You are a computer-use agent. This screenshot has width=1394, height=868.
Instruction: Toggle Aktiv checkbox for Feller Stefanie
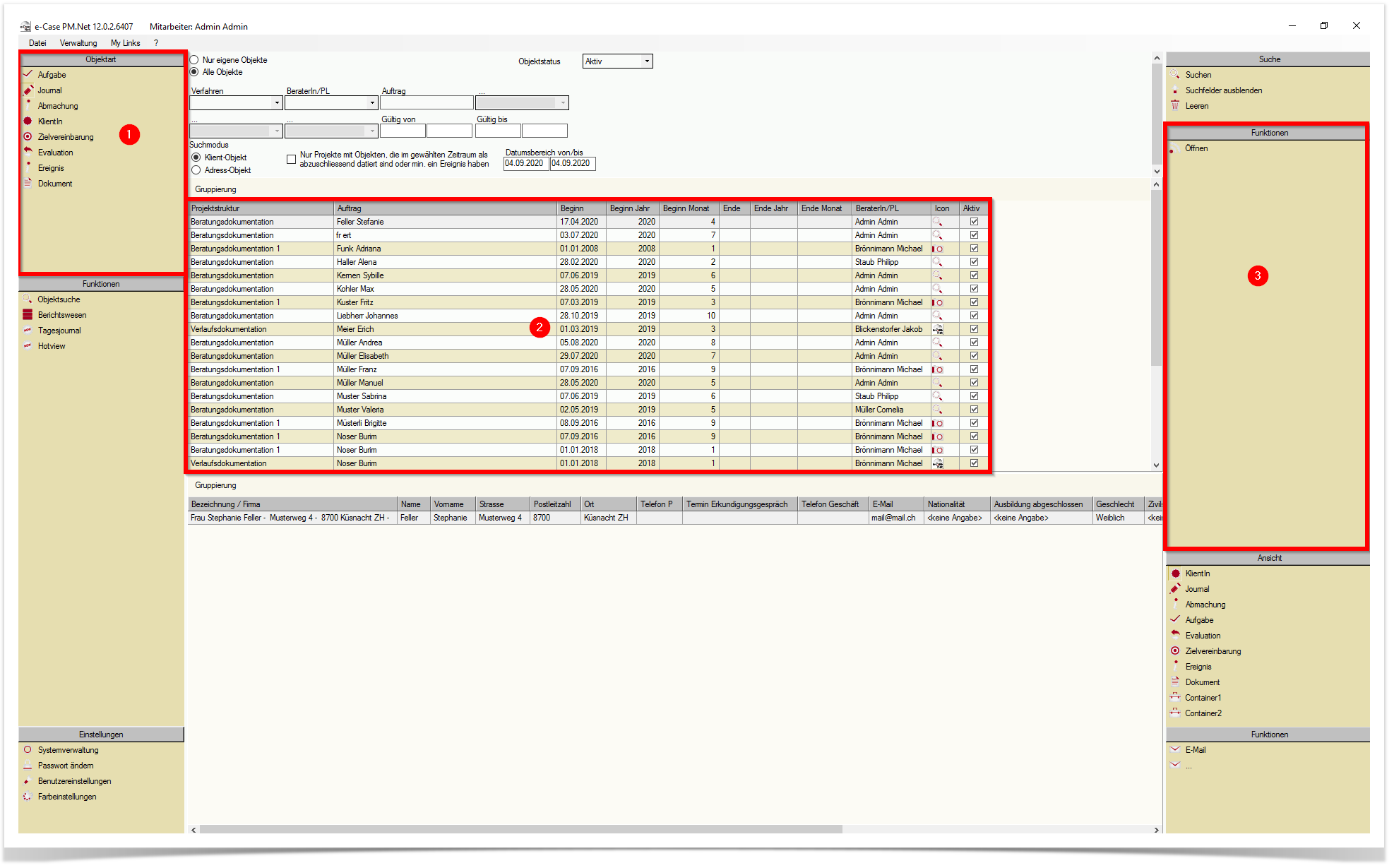click(974, 222)
